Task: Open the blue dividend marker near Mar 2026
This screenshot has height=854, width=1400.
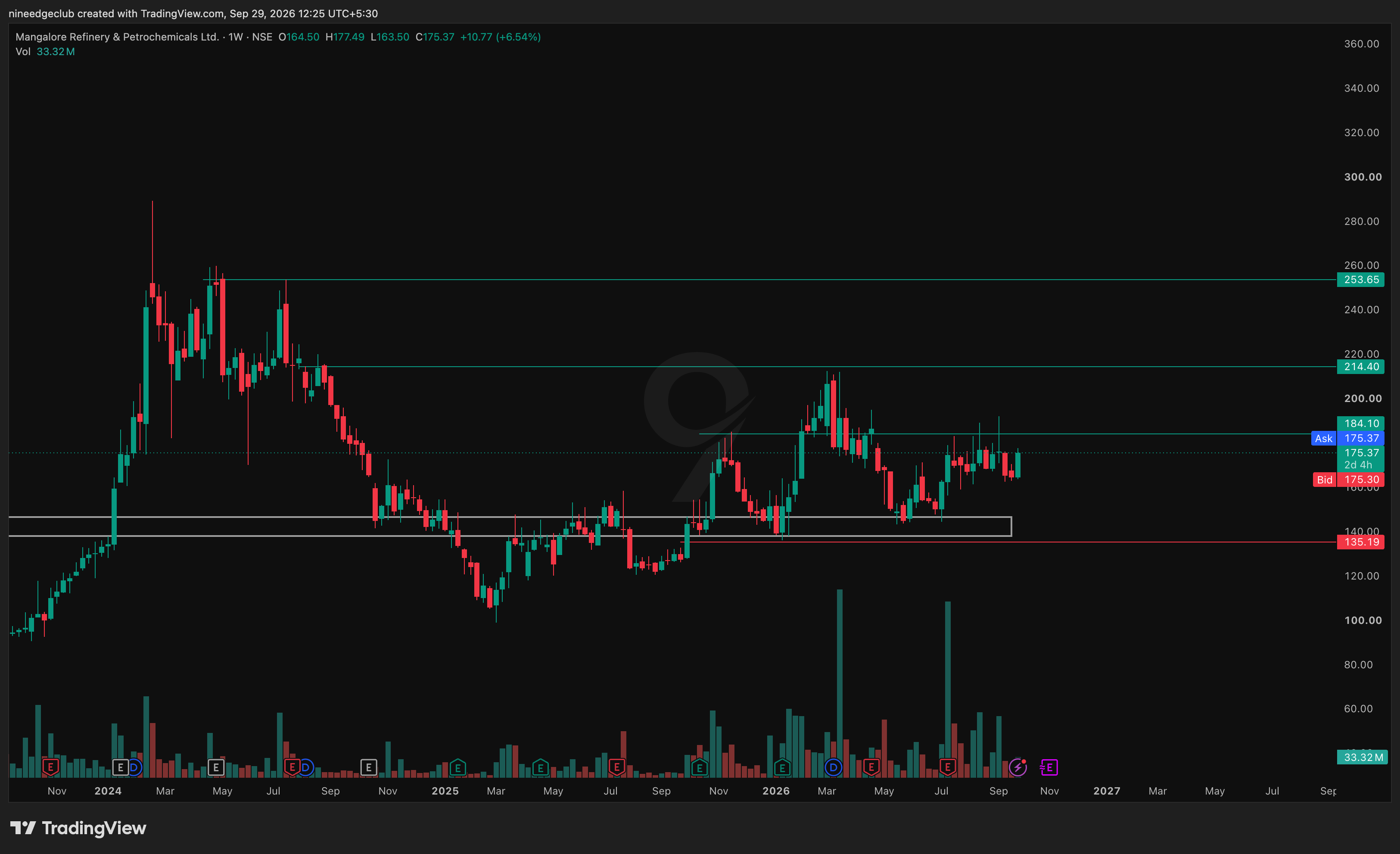Action: pos(833,768)
